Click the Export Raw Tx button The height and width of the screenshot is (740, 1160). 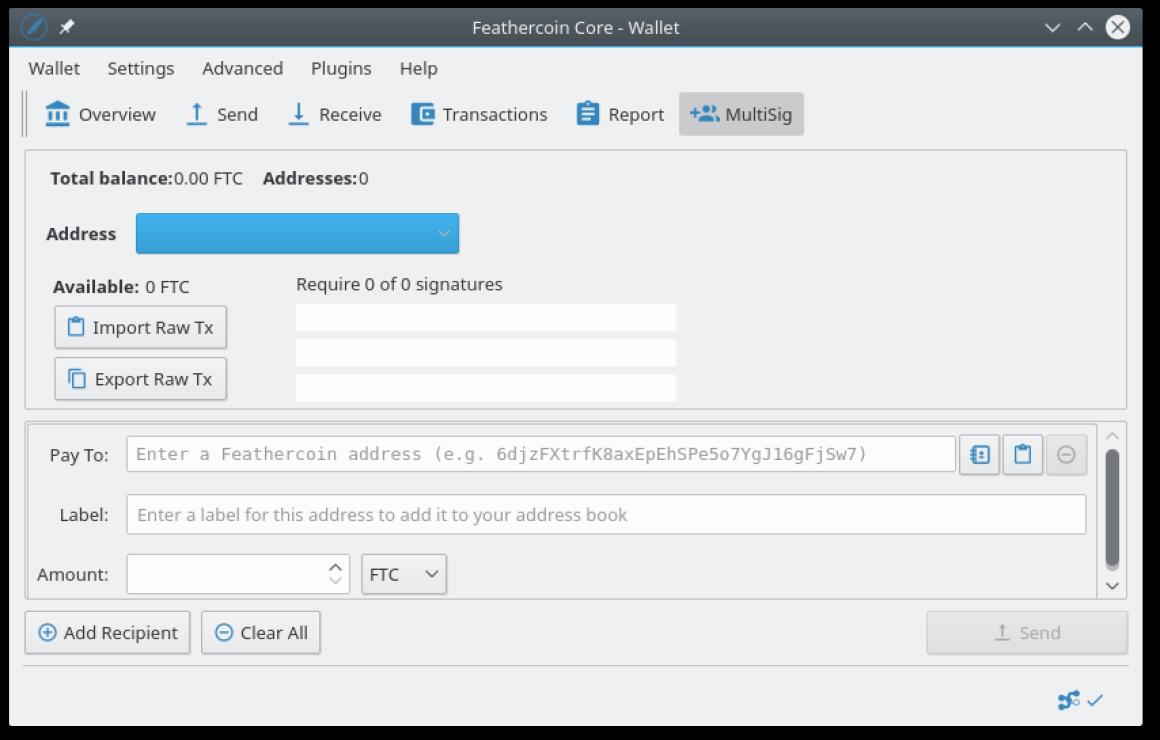click(141, 379)
